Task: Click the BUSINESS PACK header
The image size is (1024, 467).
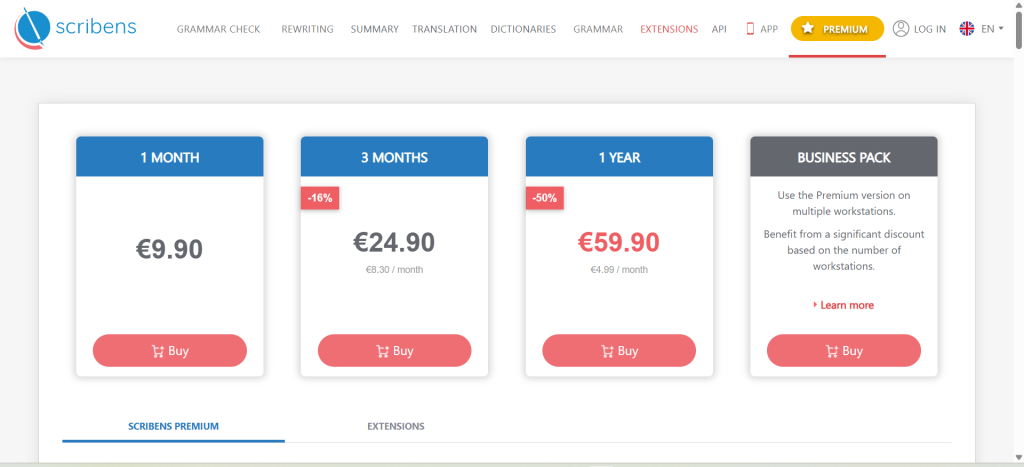Action: [x=844, y=157]
